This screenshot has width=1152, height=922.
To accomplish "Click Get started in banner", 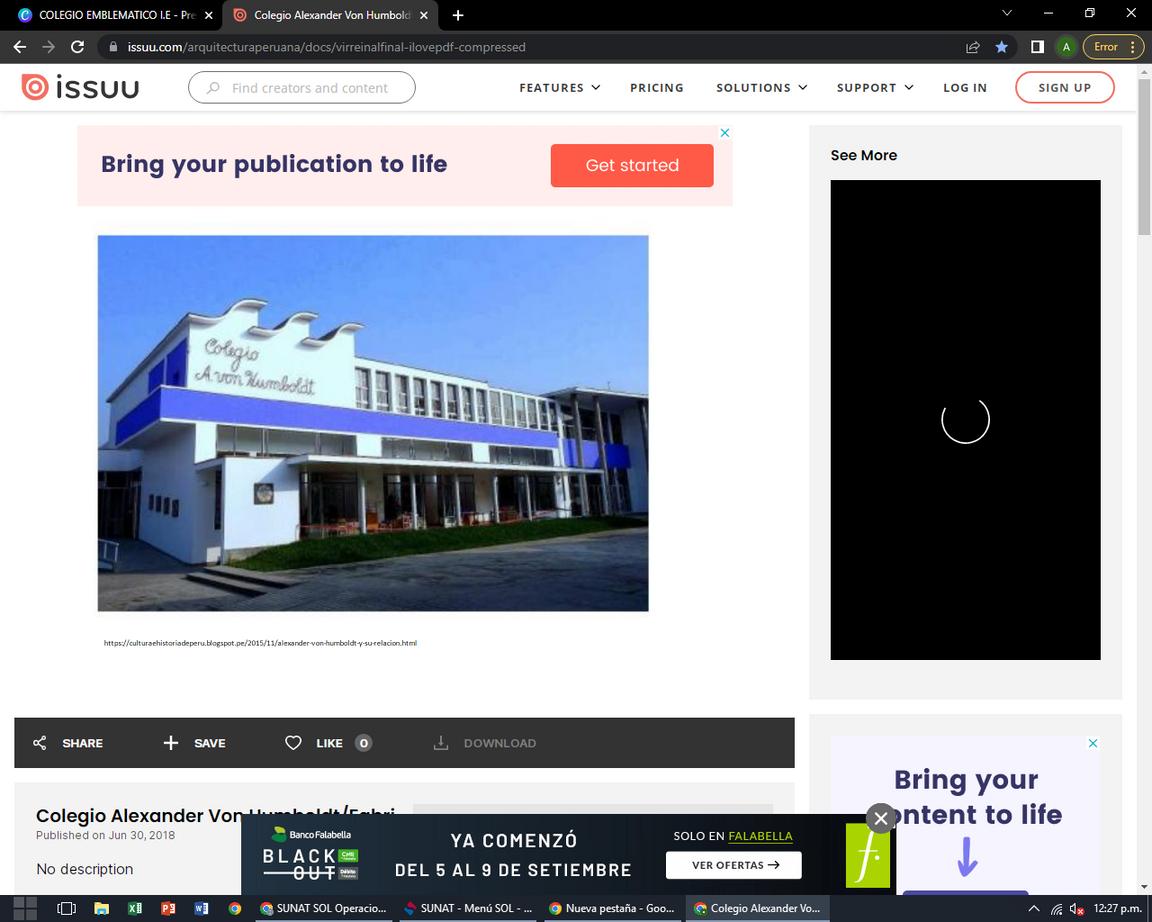I will pyautogui.click(x=632, y=165).
